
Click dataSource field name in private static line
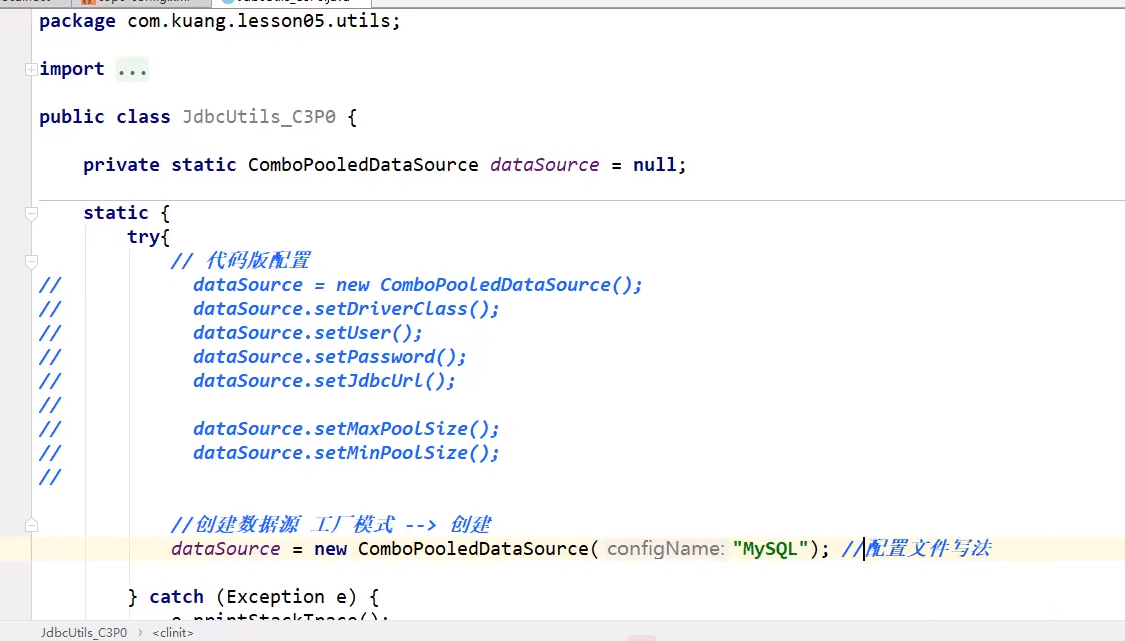click(x=545, y=165)
